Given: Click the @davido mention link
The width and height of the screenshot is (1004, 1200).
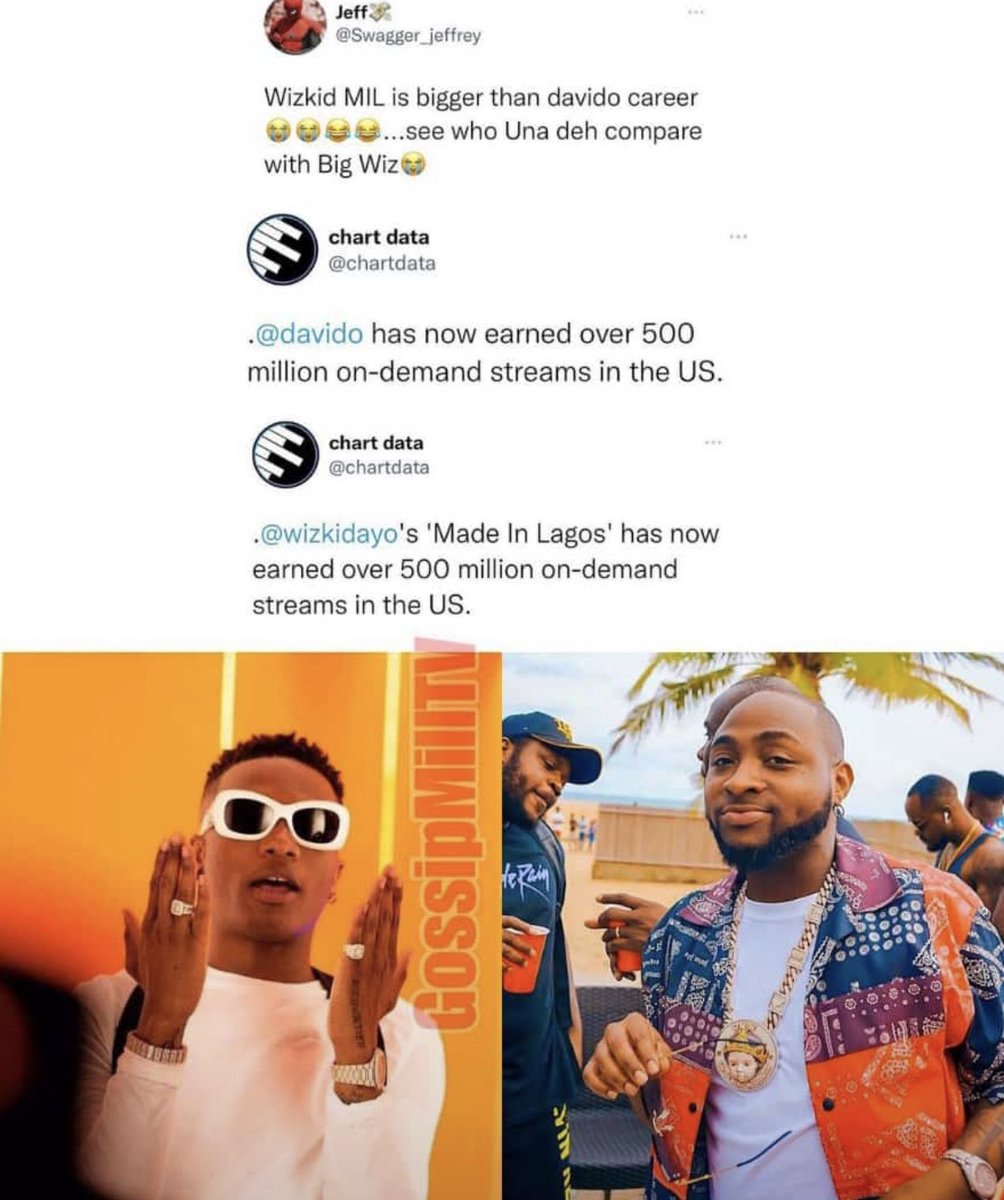Looking at the screenshot, I should point(304,332).
